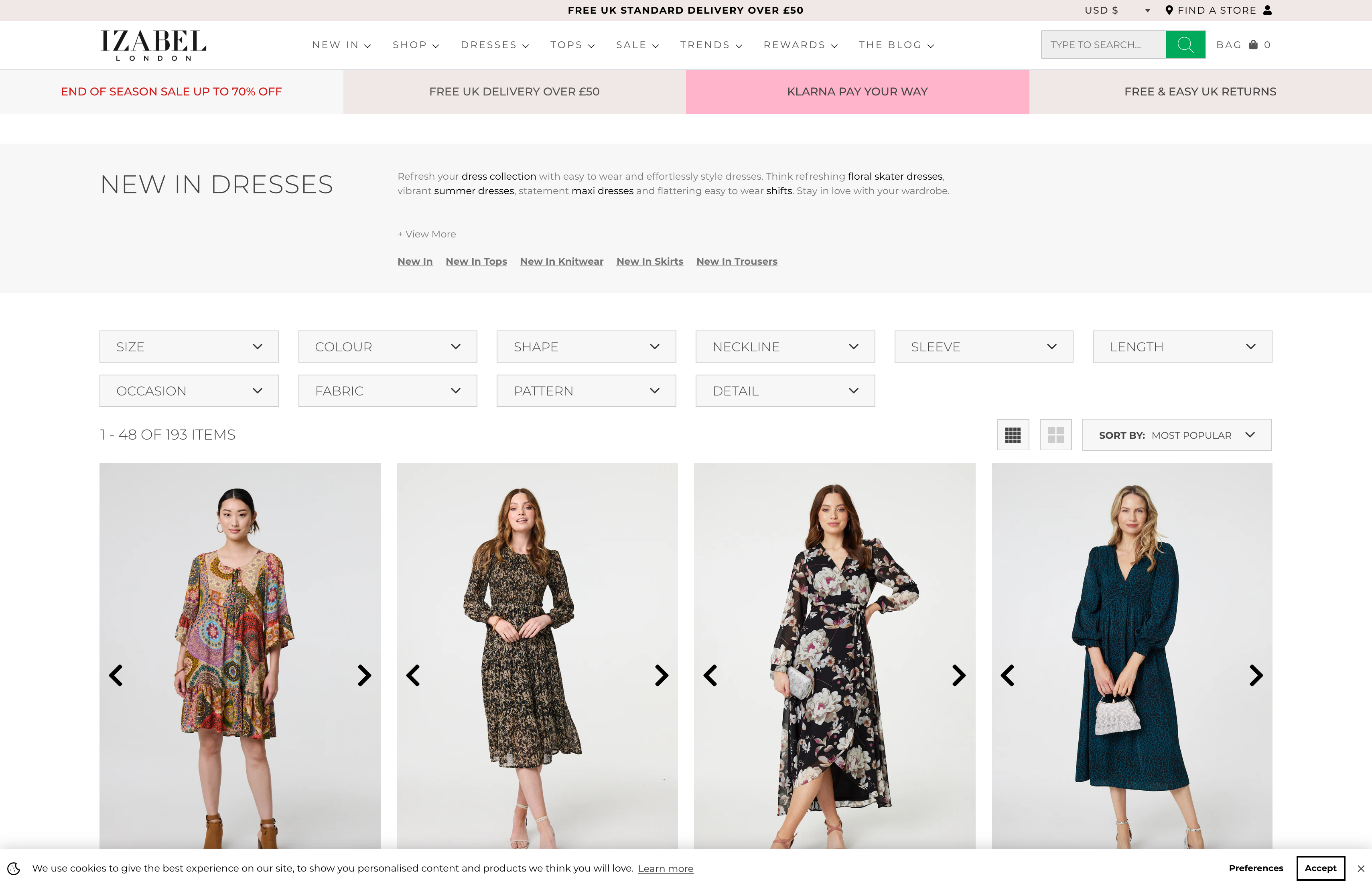
Task: Switch to the dense grid view
Action: [x=1013, y=434]
